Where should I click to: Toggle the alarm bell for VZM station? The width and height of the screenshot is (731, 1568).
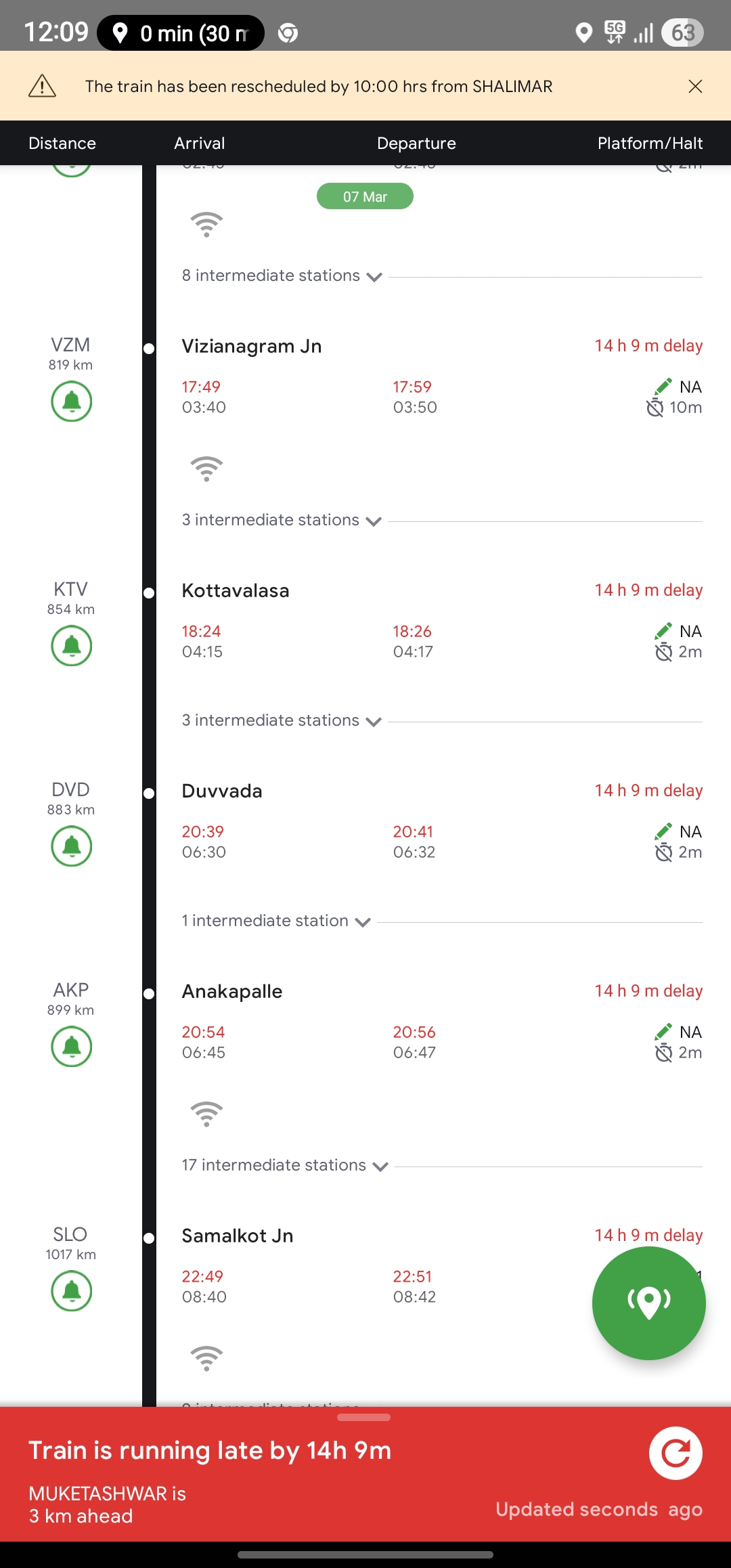(72, 401)
